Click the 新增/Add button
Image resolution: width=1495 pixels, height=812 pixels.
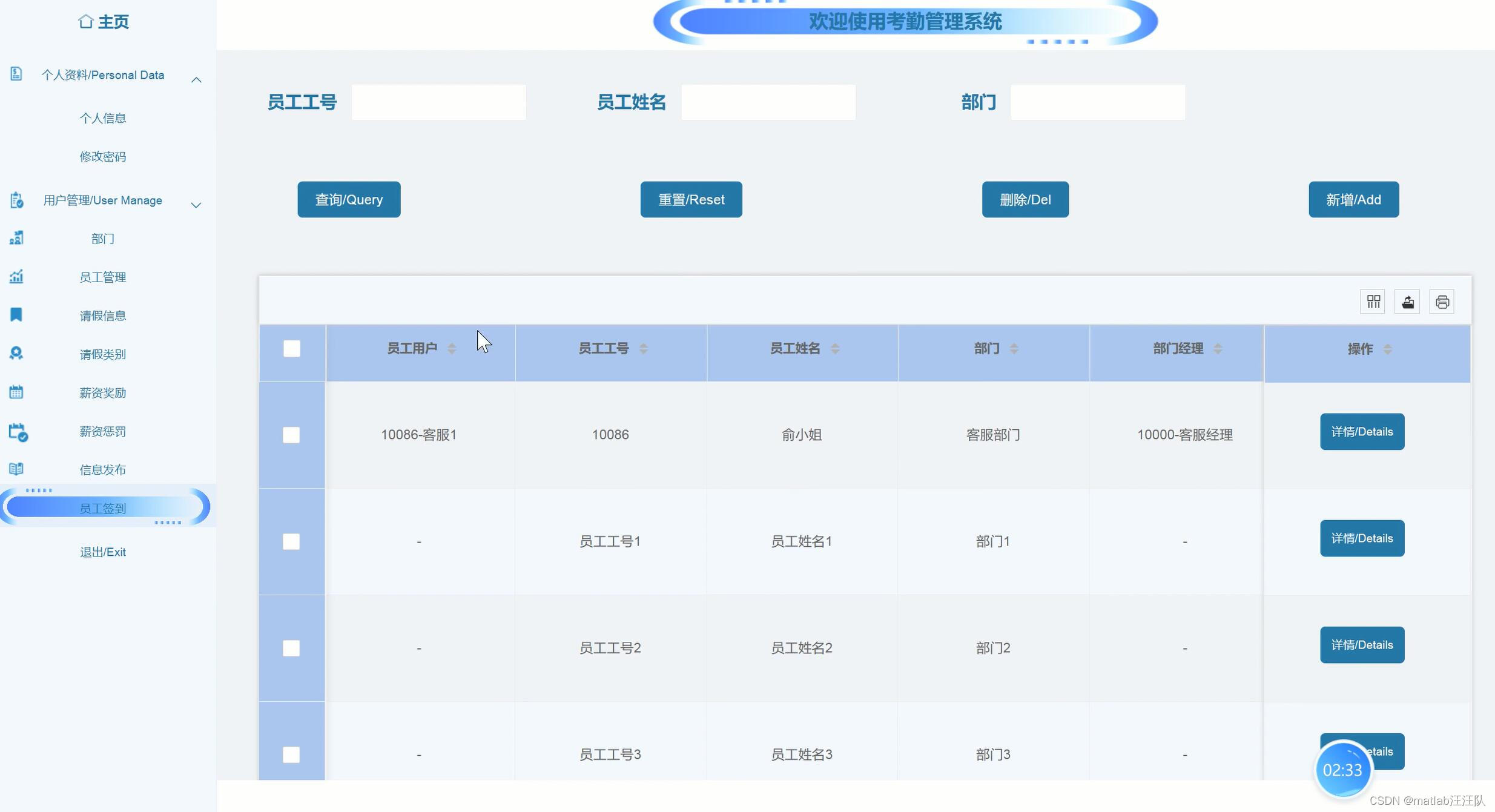pos(1353,199)
